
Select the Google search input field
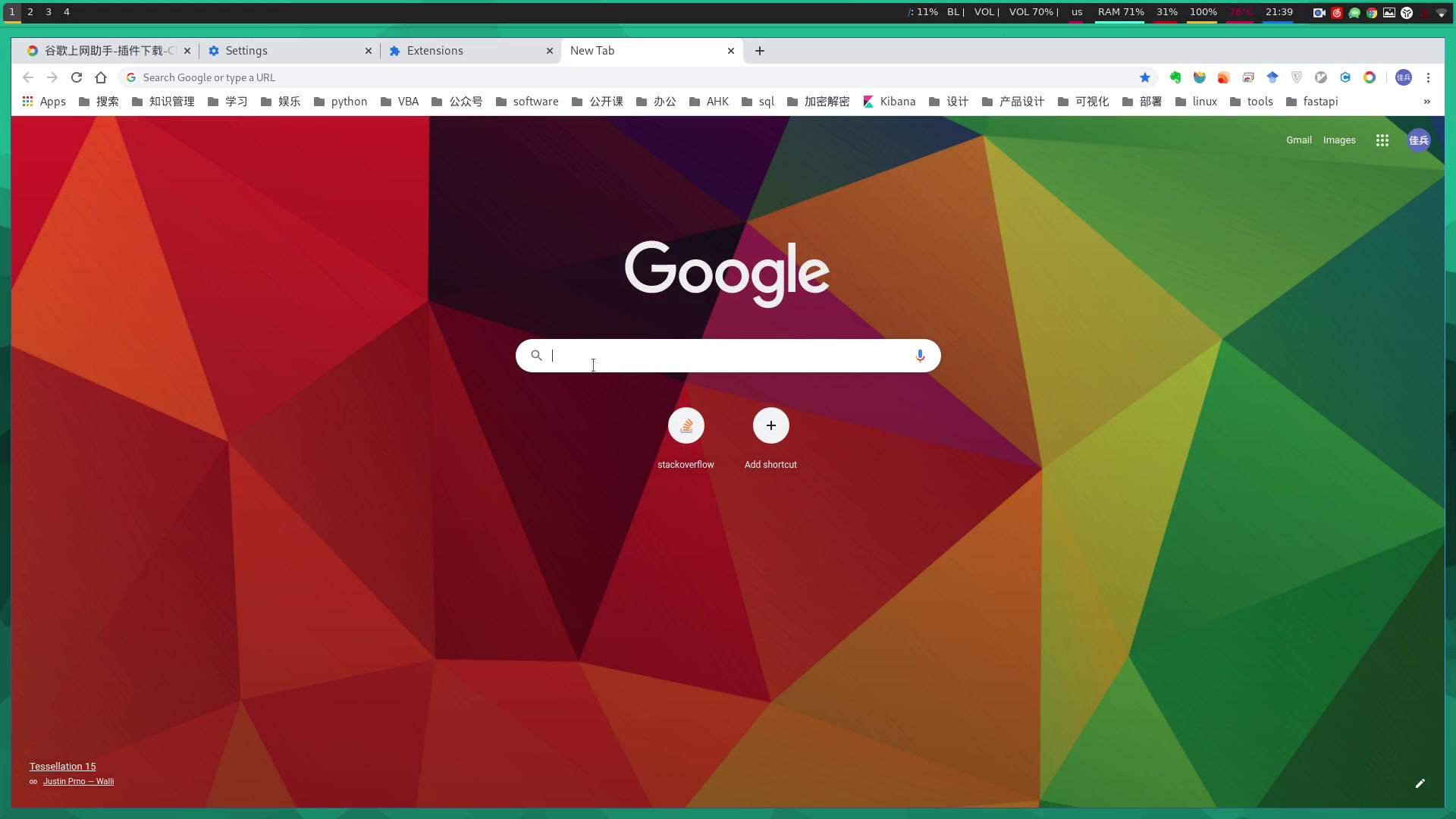(728, 355)
